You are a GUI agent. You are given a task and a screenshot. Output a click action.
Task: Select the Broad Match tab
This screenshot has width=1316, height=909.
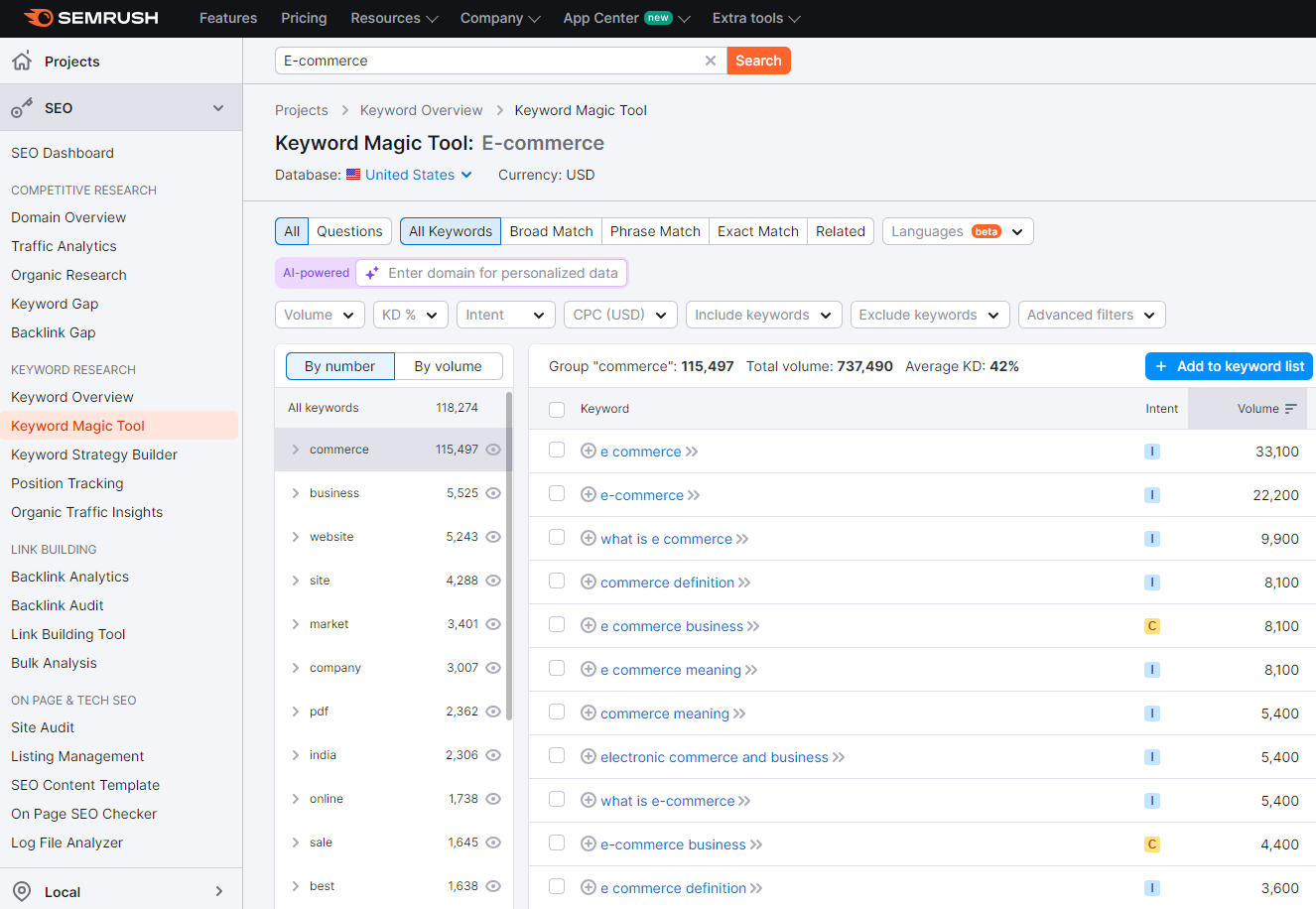[552, 231]
